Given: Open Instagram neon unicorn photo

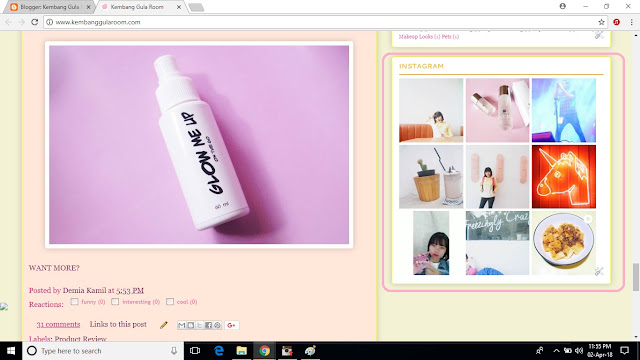Looking at the screenshot, I should point(564,177).
